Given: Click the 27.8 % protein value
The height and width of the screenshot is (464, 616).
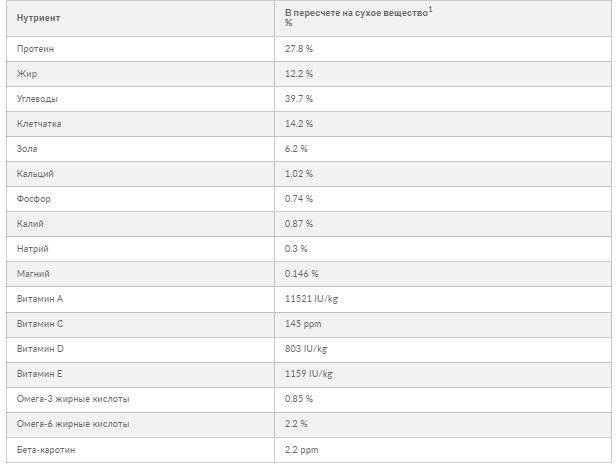Looking at the screenshot, I should (299, 49).
